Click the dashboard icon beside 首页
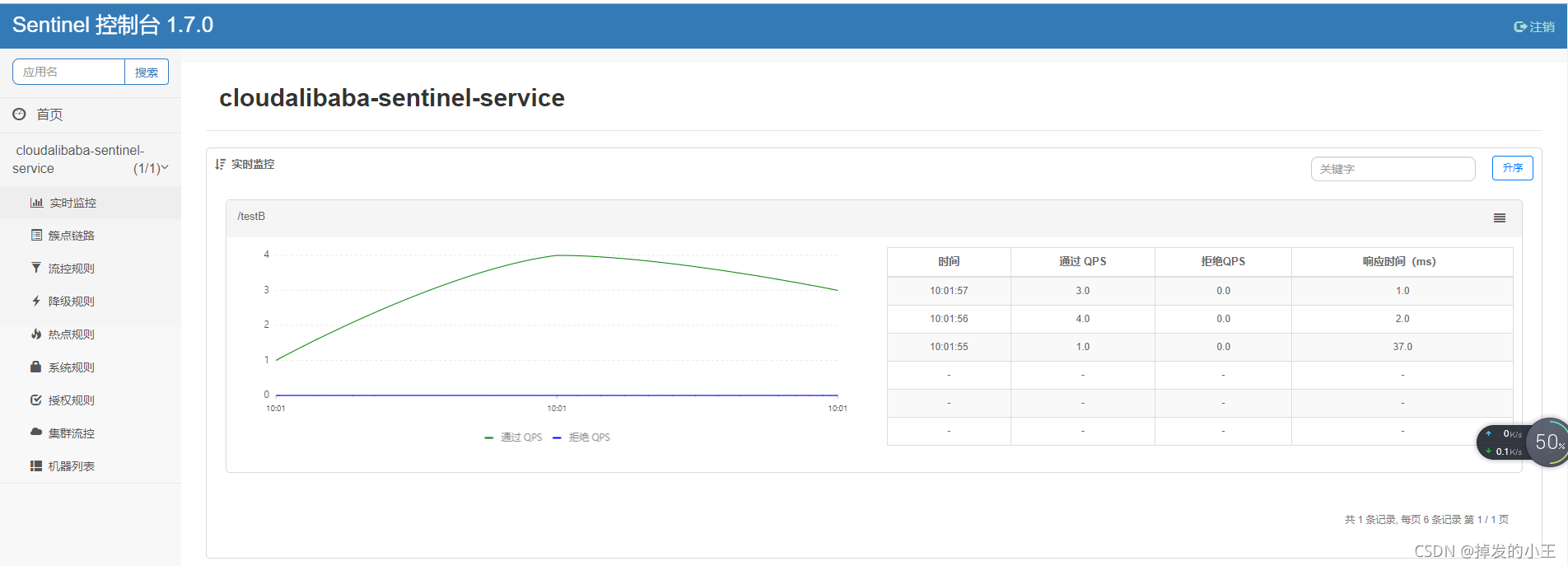This screenshot has width=1568, height=566. pos(19,115)
